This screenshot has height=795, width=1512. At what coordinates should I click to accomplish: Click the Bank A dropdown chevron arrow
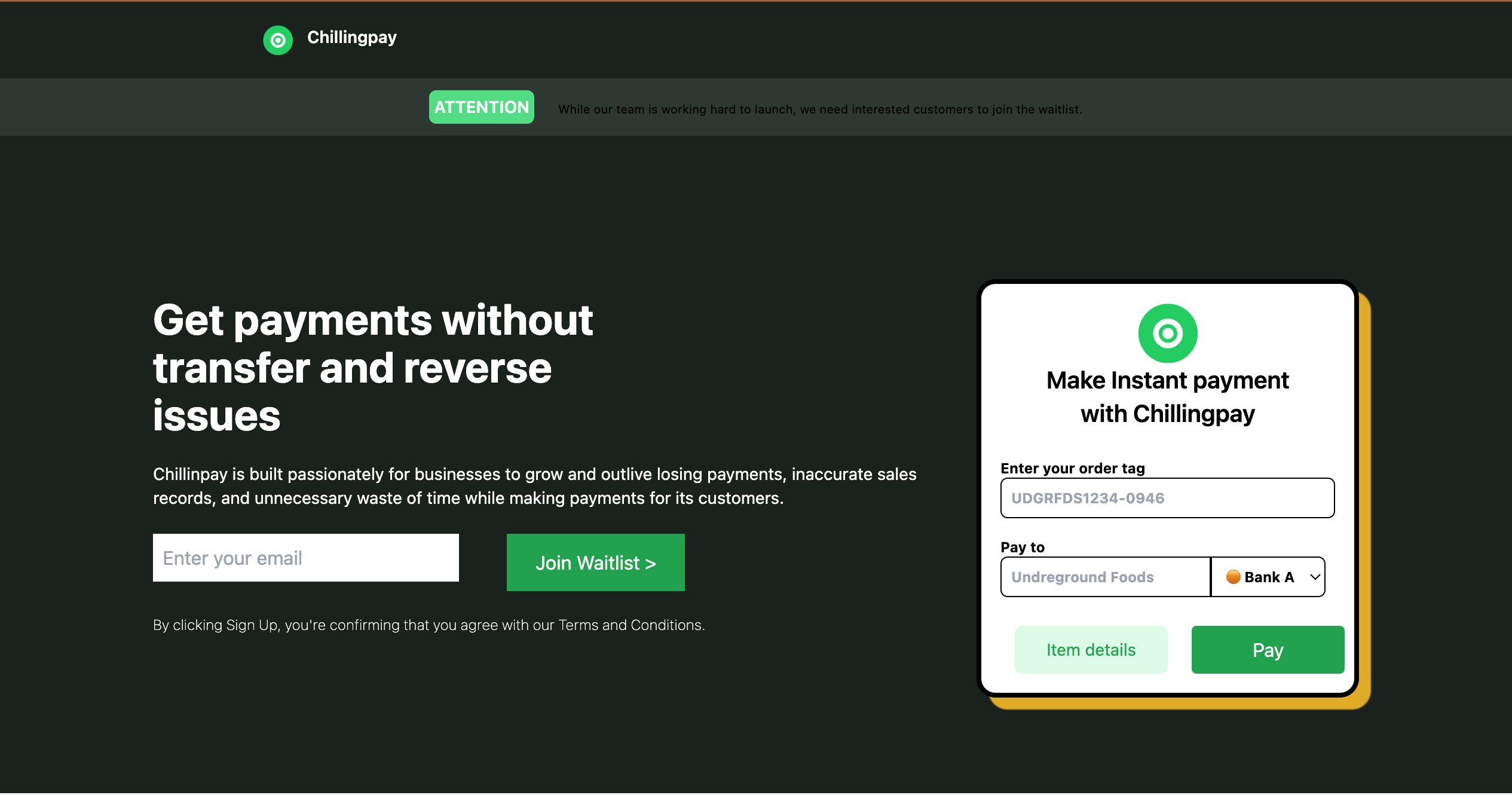coord(1315,577)
